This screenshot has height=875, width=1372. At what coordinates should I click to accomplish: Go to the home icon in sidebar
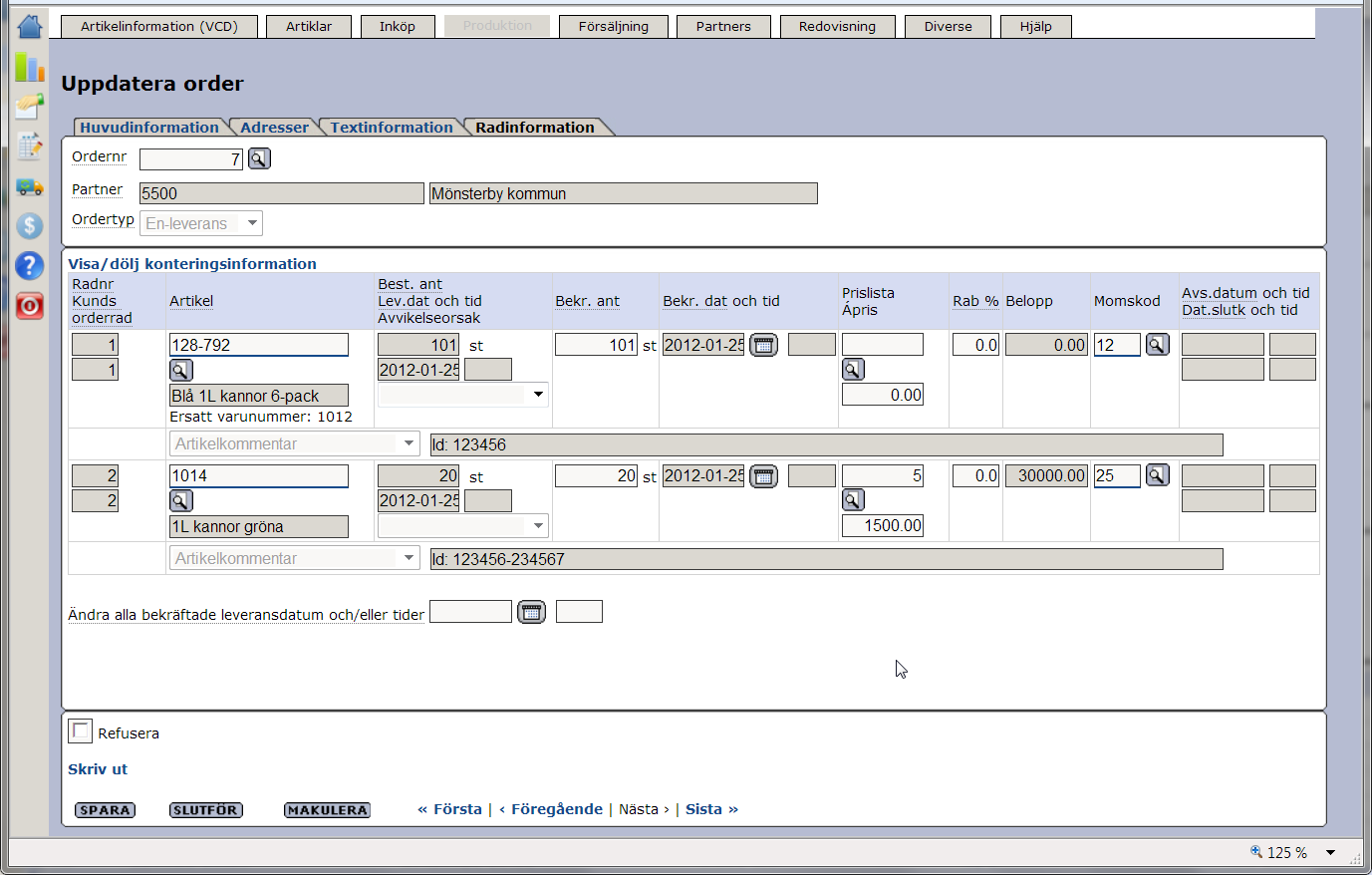[30, 26]
